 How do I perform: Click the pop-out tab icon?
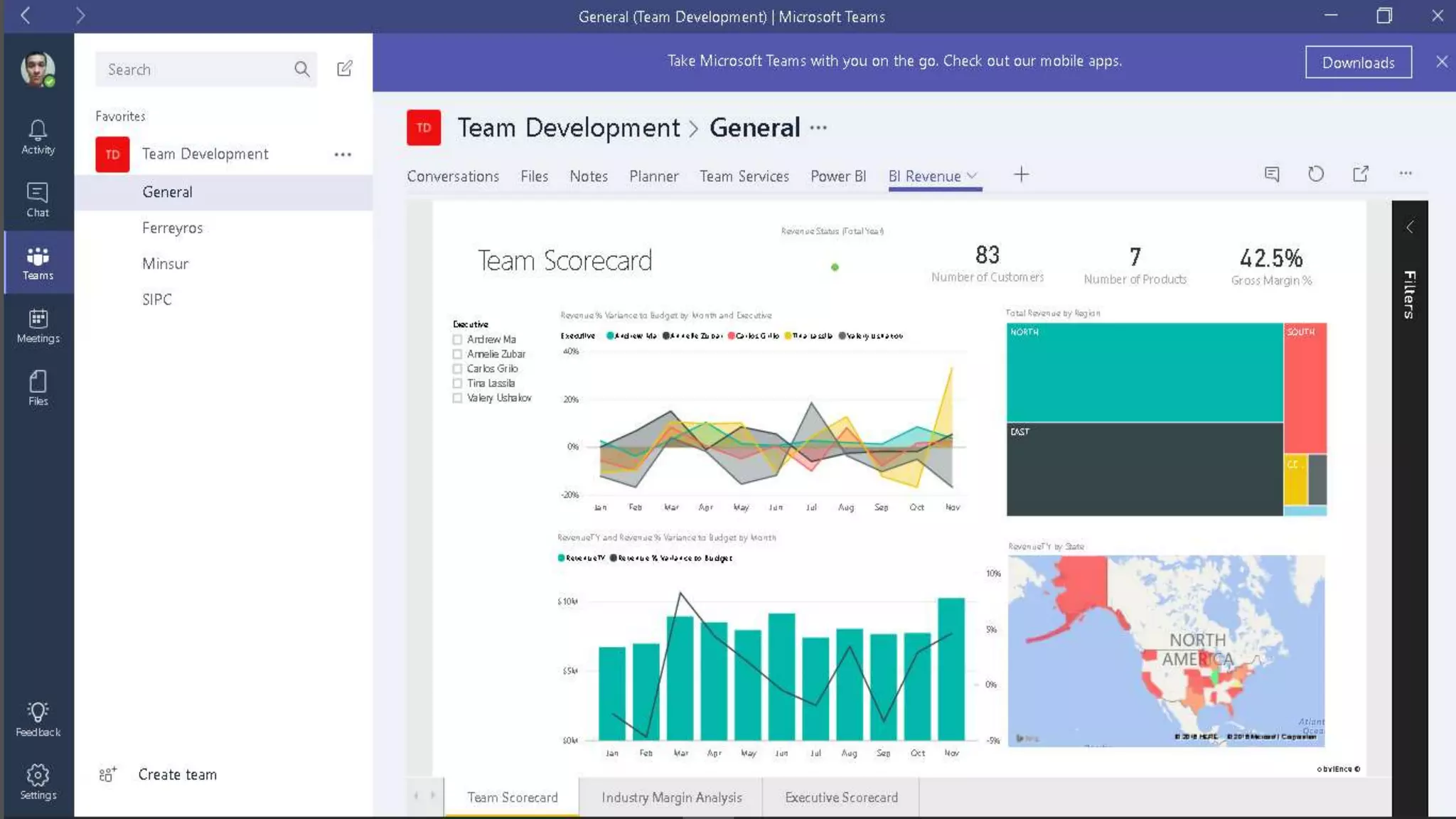pyautogui.click(x=1360, y=174)
